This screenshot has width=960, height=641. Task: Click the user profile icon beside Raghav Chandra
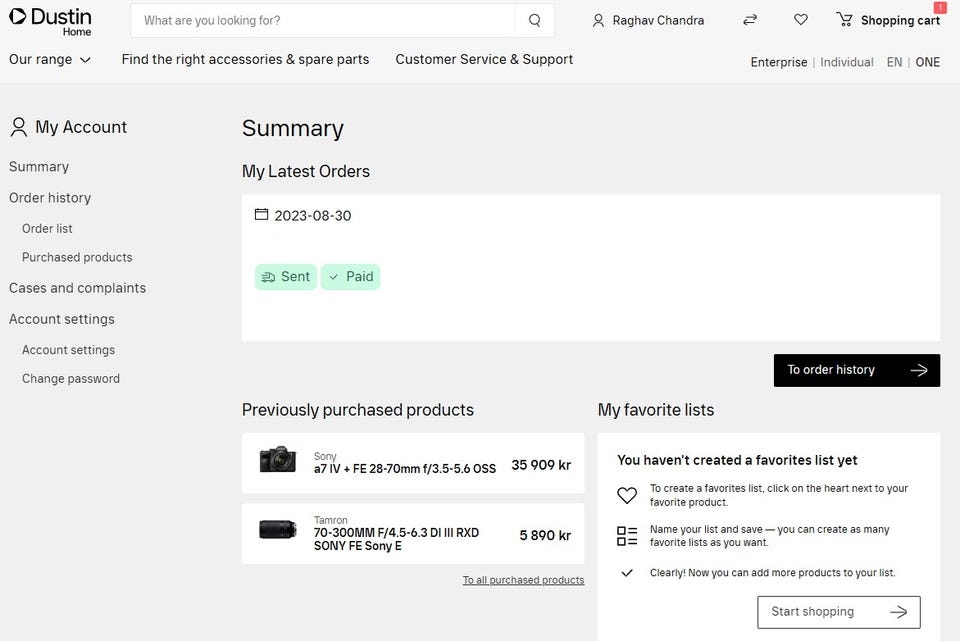[598, 20]
